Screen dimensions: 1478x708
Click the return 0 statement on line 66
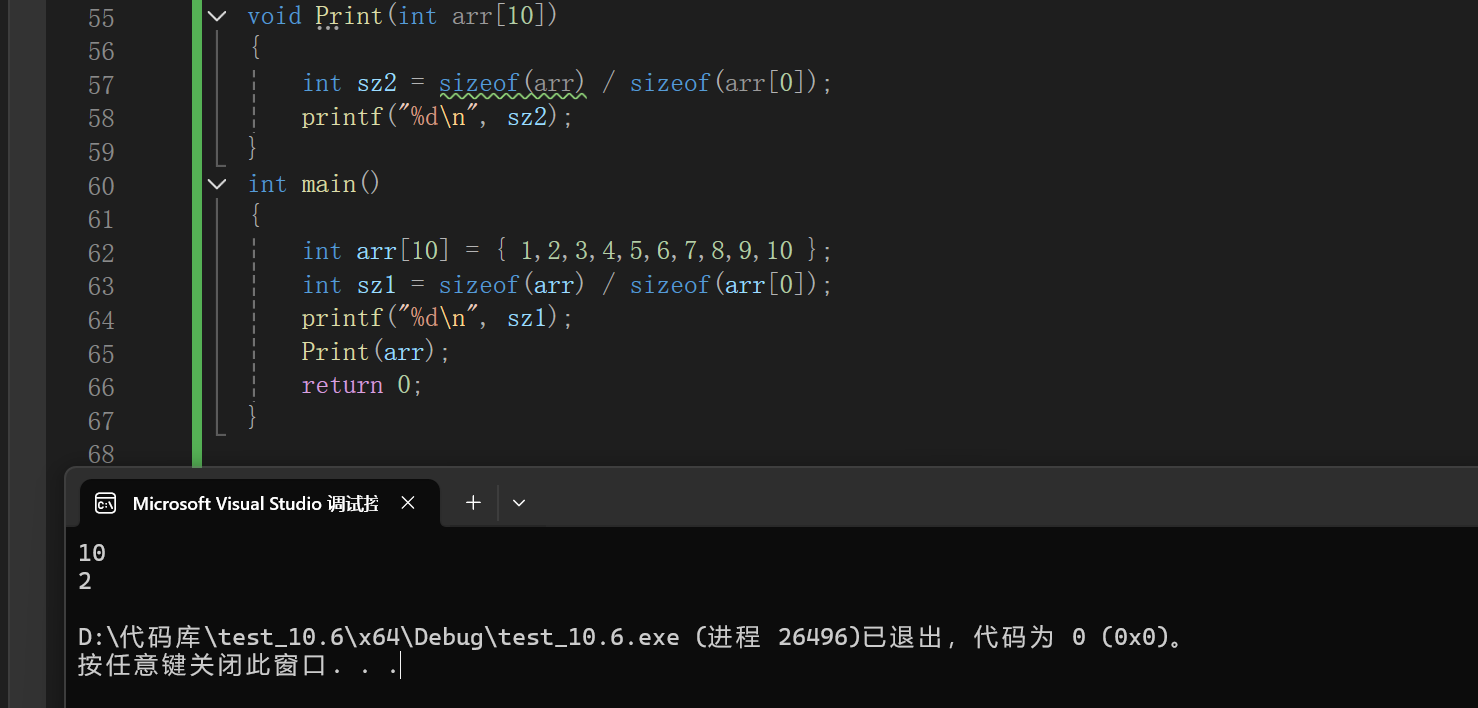click(362, 385)
